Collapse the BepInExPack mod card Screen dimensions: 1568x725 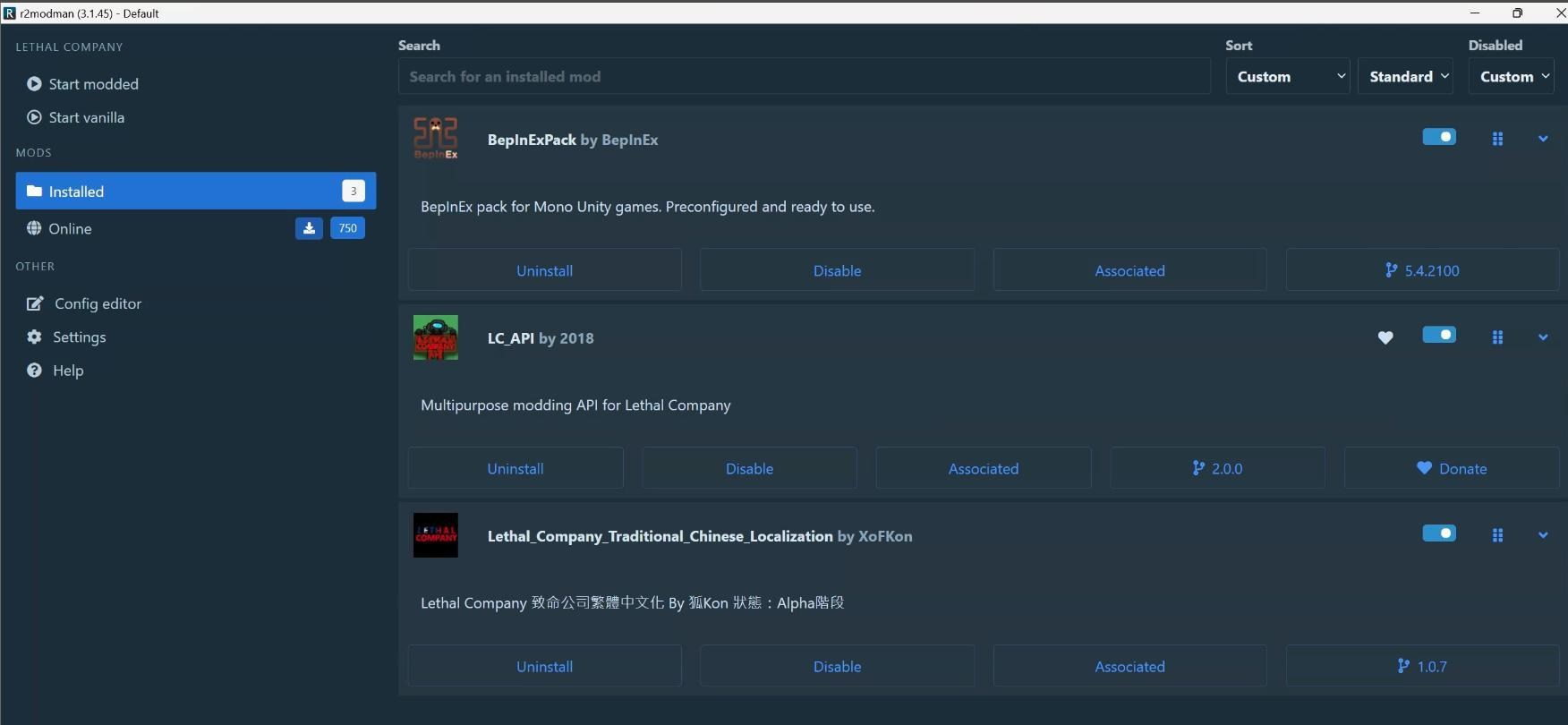1543,139
